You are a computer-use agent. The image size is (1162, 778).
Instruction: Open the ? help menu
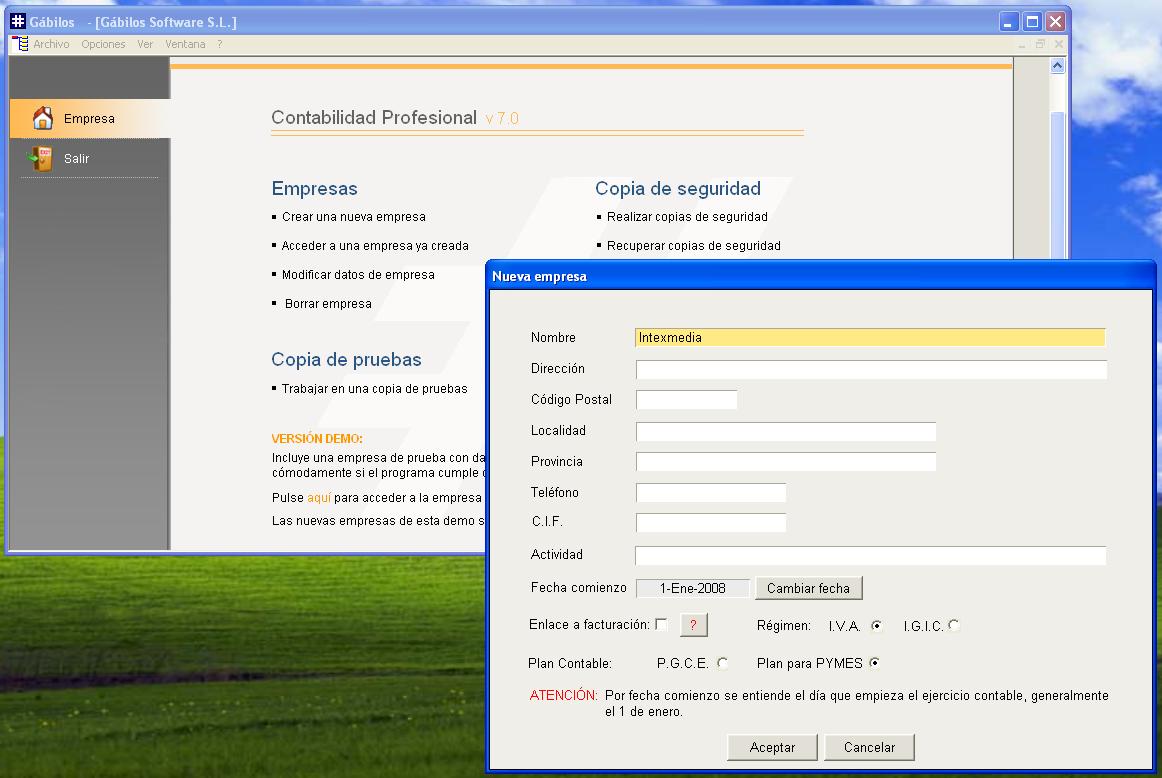pyautogui.click(x=219, y=44)
